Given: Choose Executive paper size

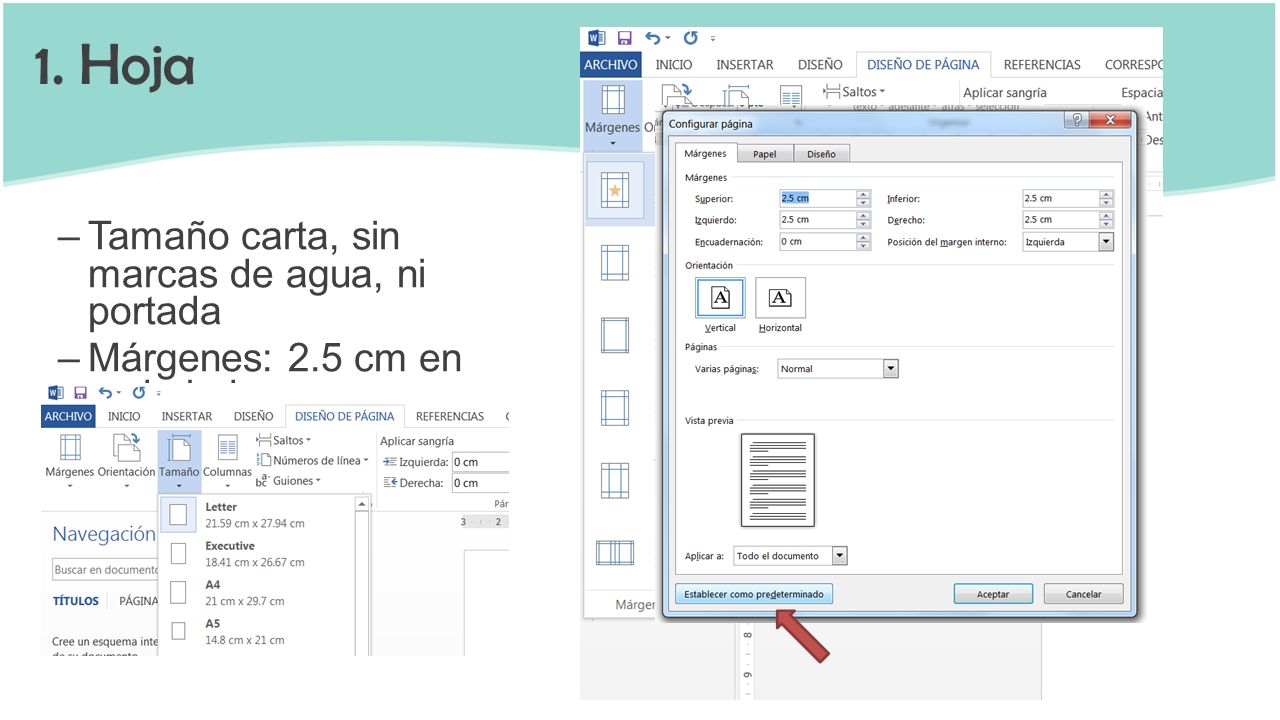Looking at the screenshot, I should (x=257, y=554).
